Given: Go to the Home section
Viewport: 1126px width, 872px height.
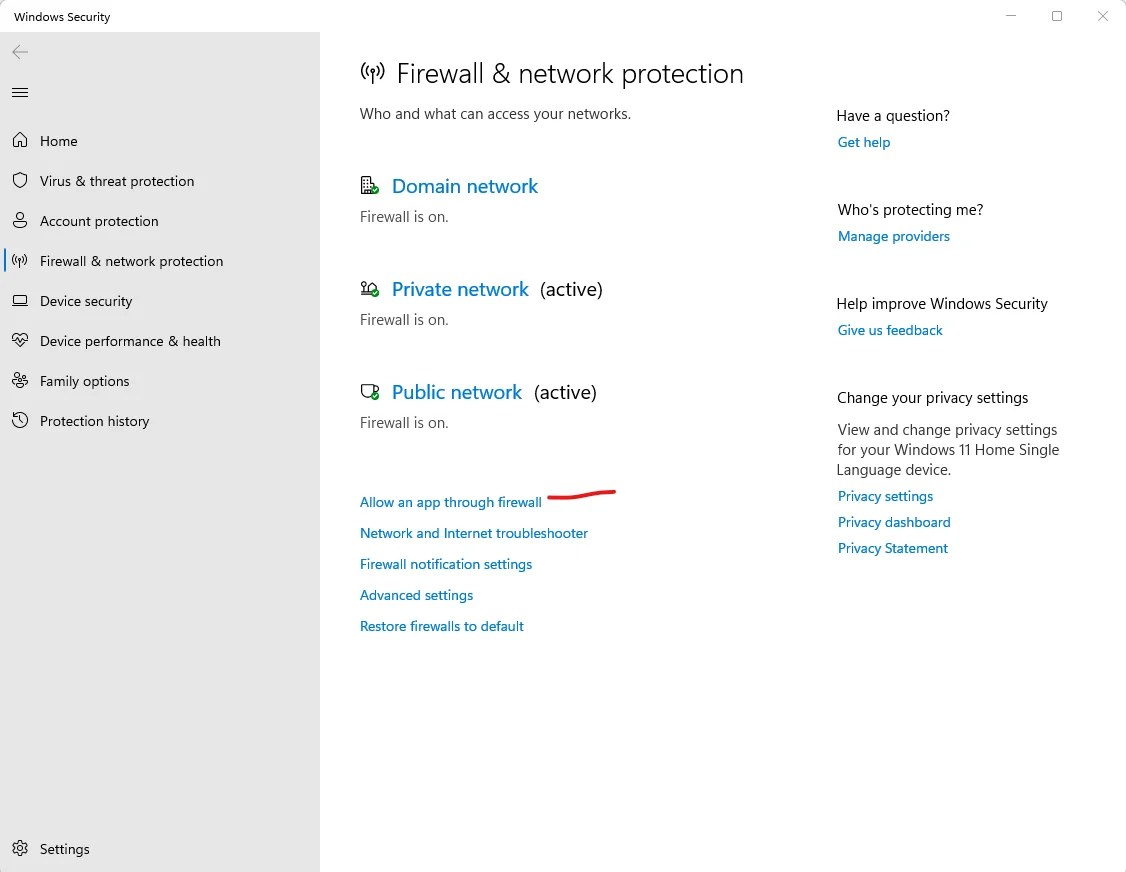Looking at the screenshot, I should pos(58,141).
